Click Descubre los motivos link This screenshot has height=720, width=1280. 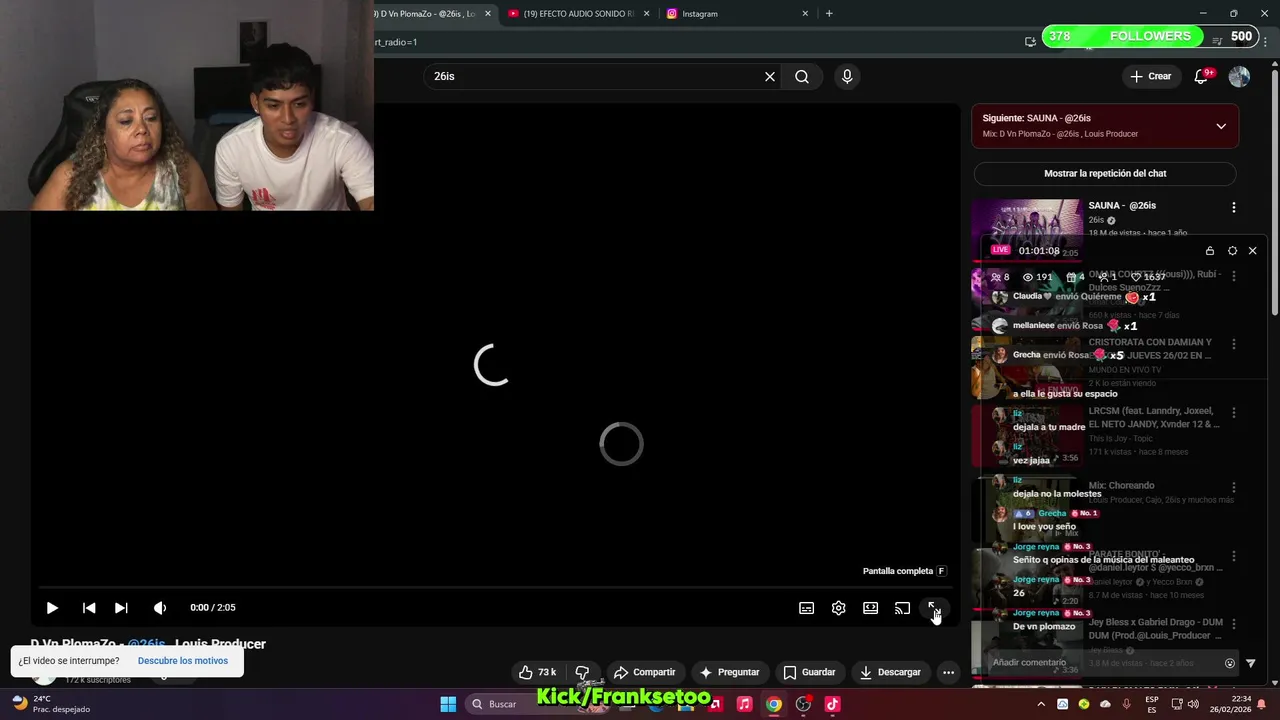pyautogui.click(x=183, y=661)
